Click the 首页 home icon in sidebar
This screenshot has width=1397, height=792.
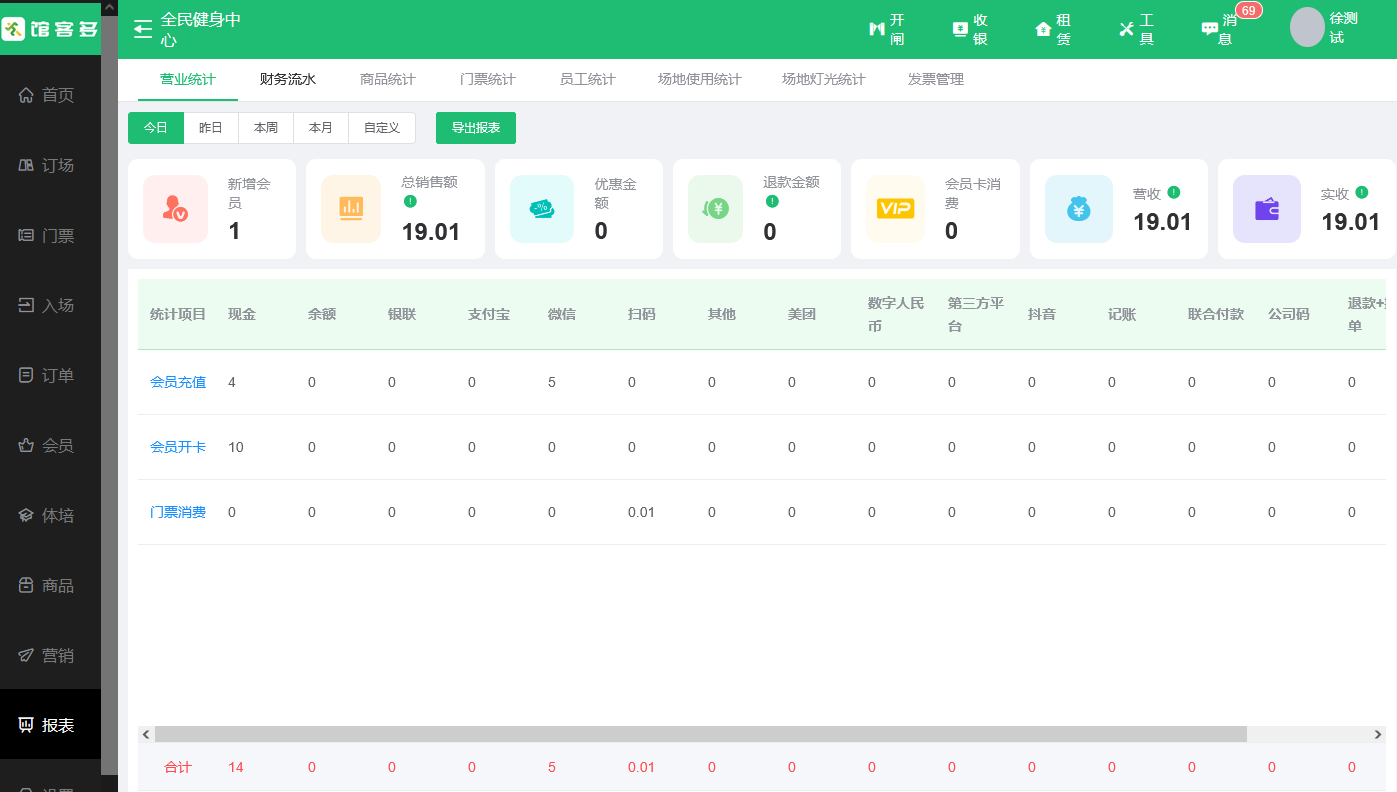(27, 95)
